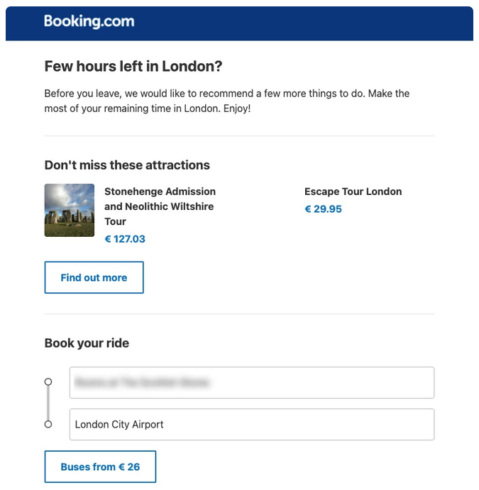479x490 pixels.
Task: Click the Booking.com logo in header
Action: [x=89, y=22]
